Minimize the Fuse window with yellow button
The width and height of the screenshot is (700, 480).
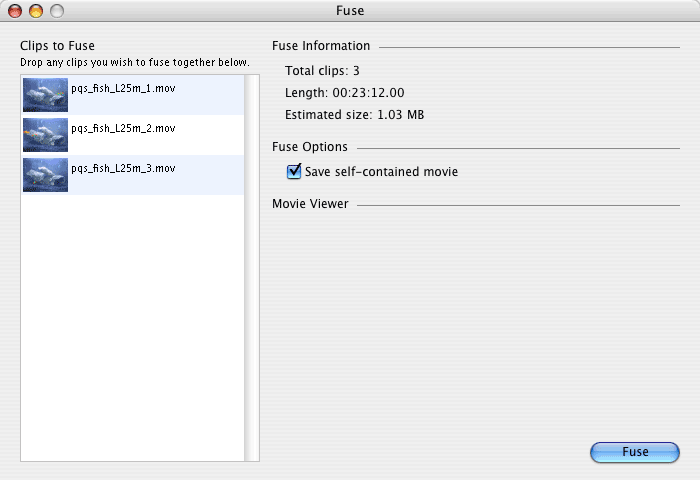tap(36, 11)
